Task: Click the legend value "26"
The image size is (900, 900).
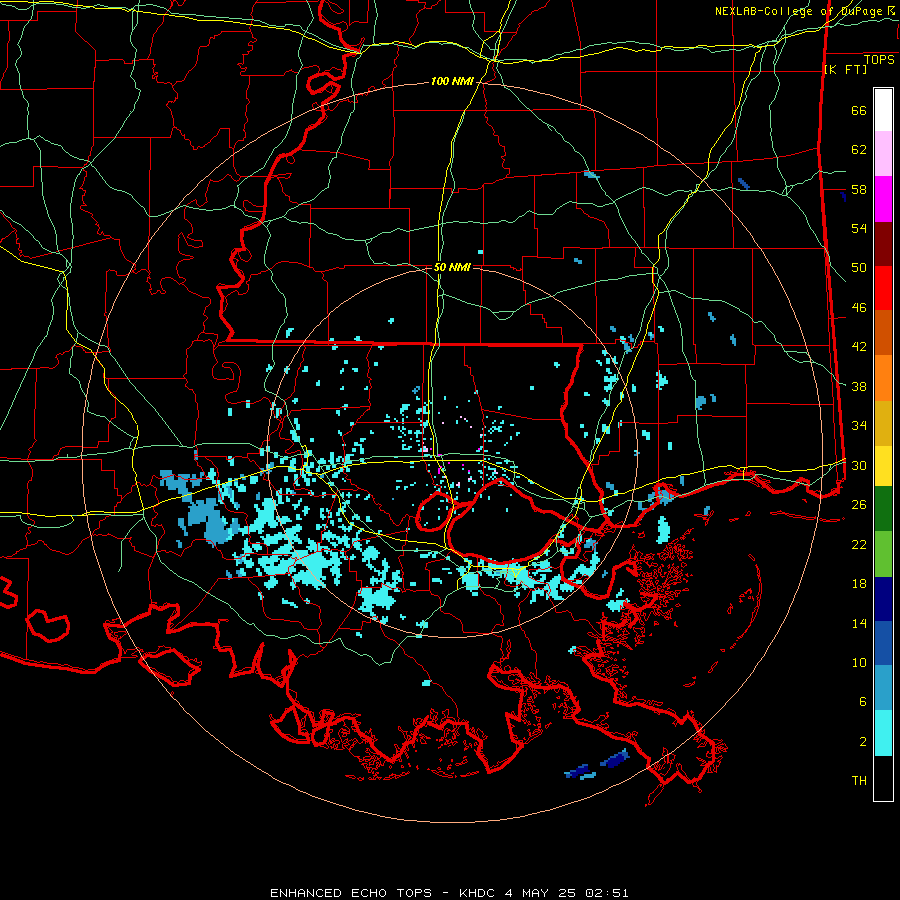Action: (x=859, y=505)
